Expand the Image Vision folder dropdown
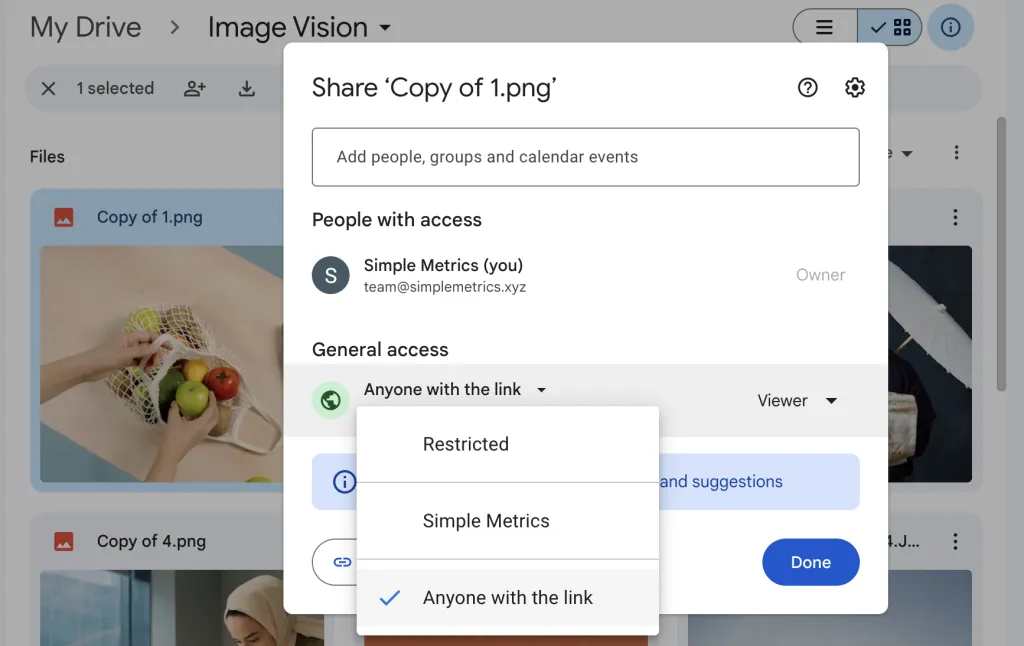 click(x=386, y=28)
